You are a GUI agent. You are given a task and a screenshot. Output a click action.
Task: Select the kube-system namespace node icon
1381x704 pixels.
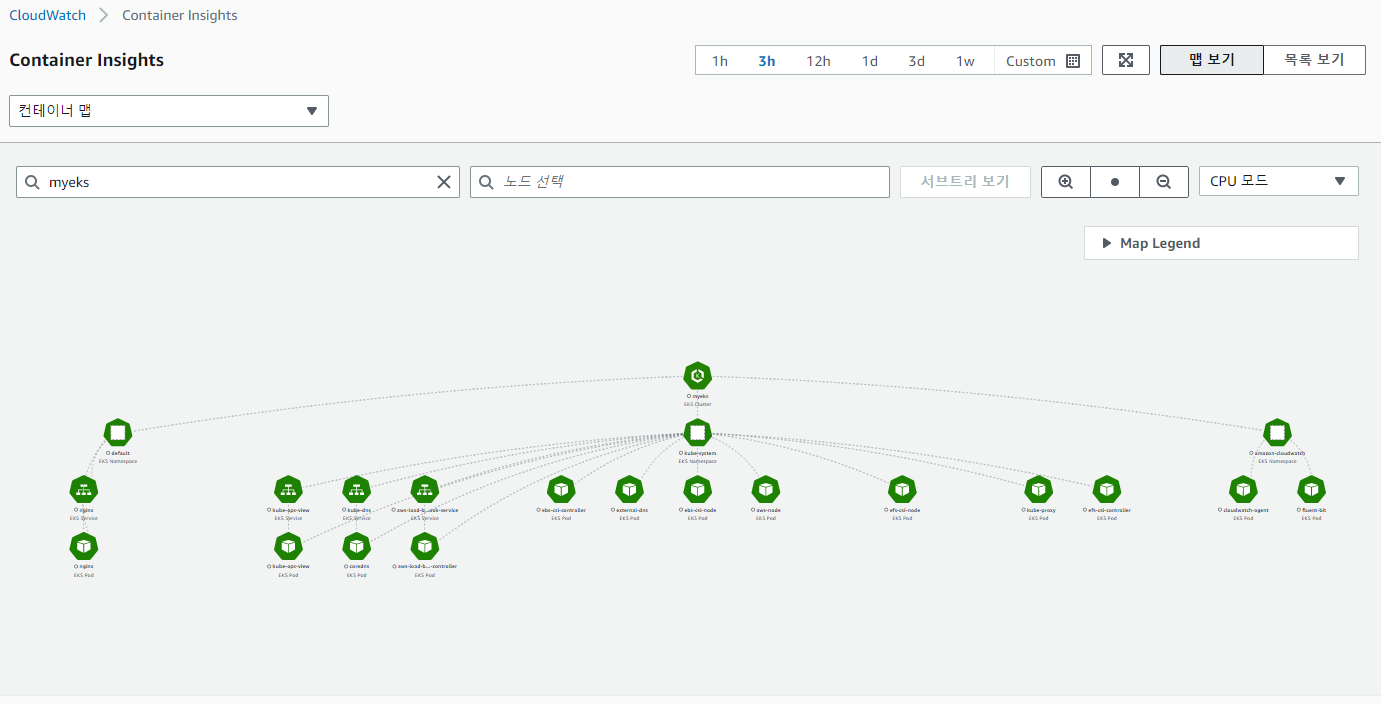pos(698,433)
